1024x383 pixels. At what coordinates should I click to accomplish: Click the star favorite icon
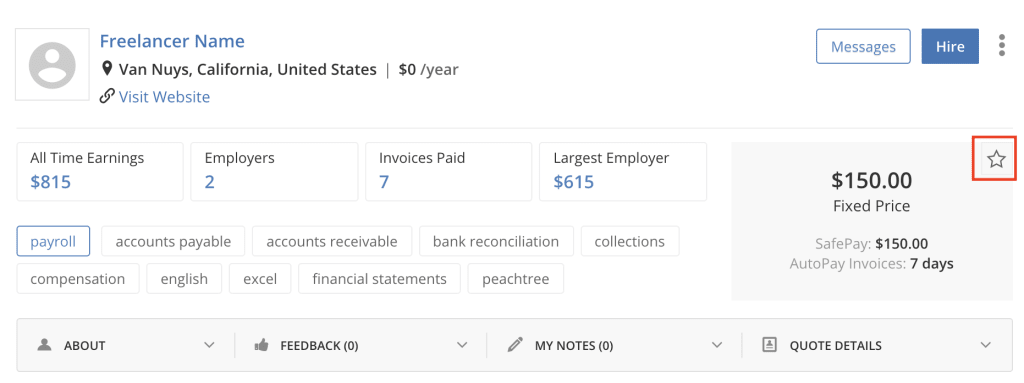pyautogui.click(x=995, y=159)
